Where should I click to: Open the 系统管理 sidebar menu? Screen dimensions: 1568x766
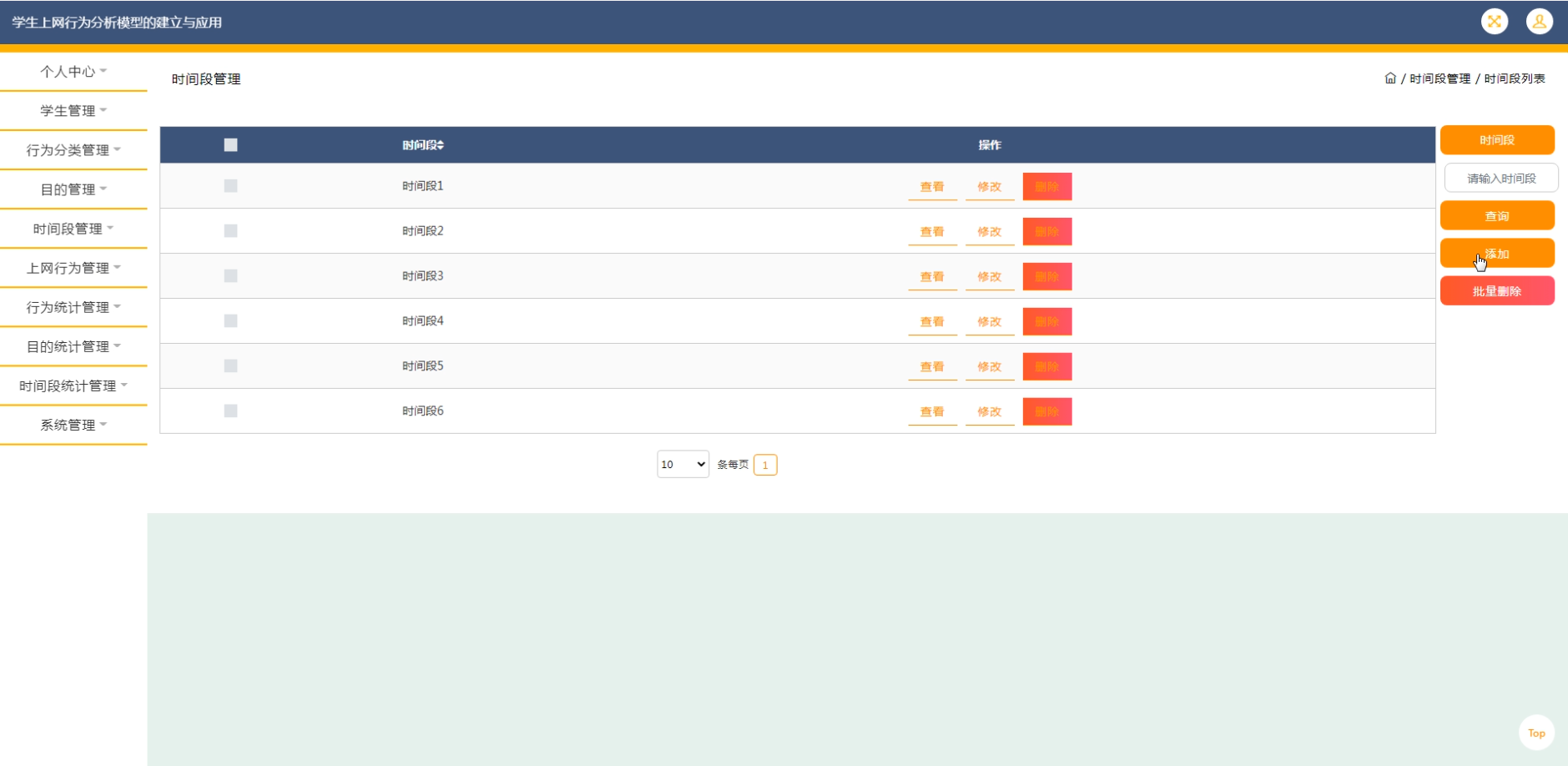(x=73, y=425)
